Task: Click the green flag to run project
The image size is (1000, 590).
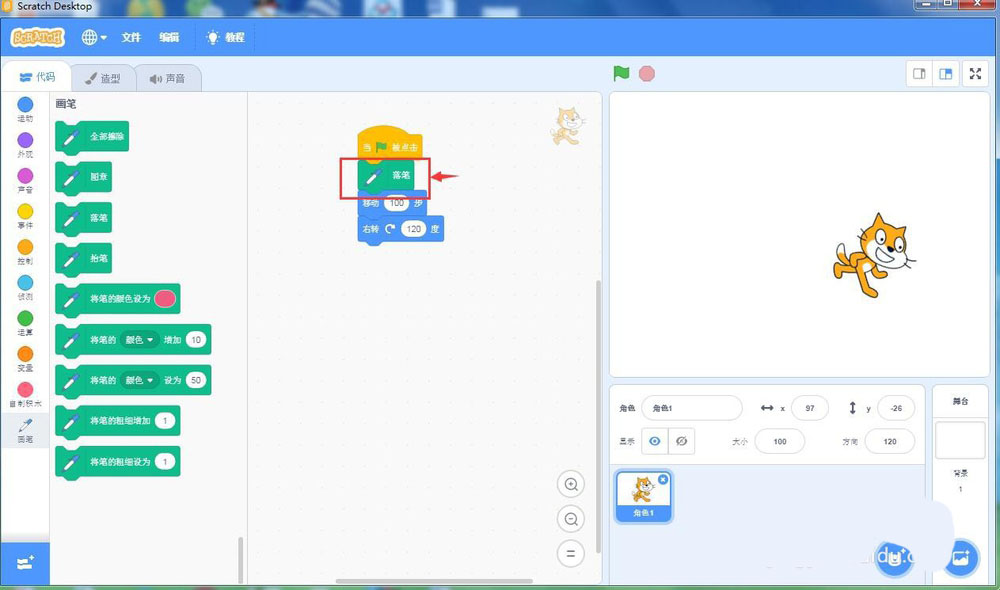Action: (x=620, y=73)
